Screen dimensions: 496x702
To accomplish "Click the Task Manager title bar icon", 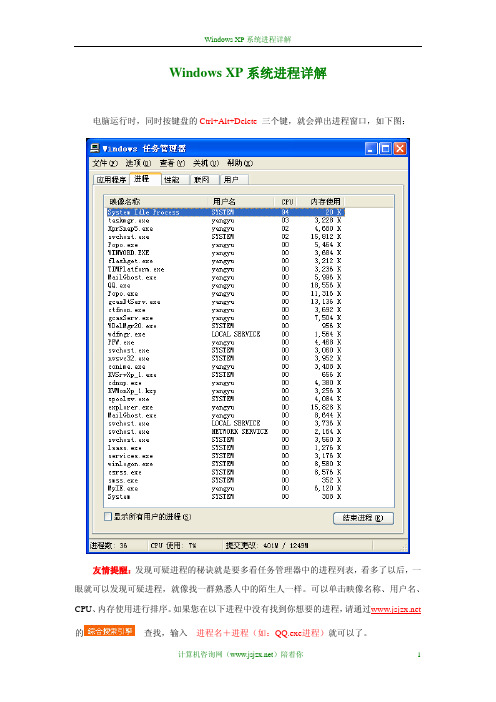I will coord(95,148).
